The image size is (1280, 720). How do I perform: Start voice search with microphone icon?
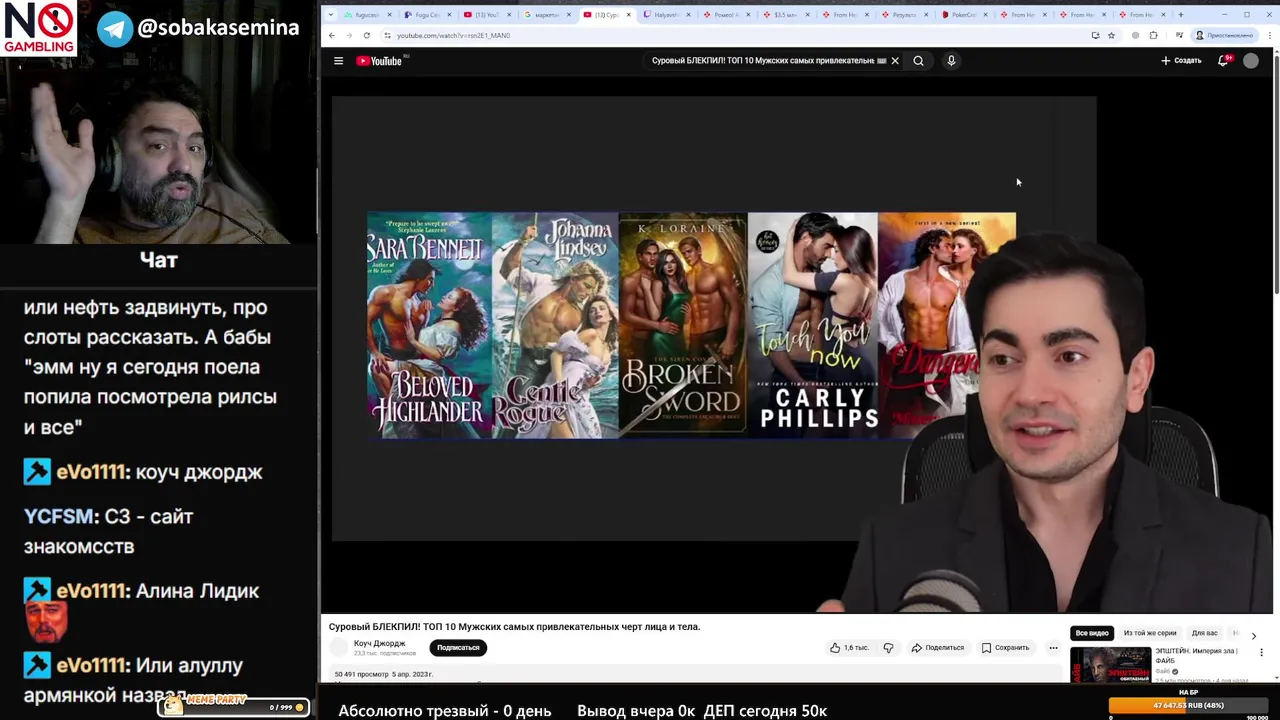tap(951, 61)
